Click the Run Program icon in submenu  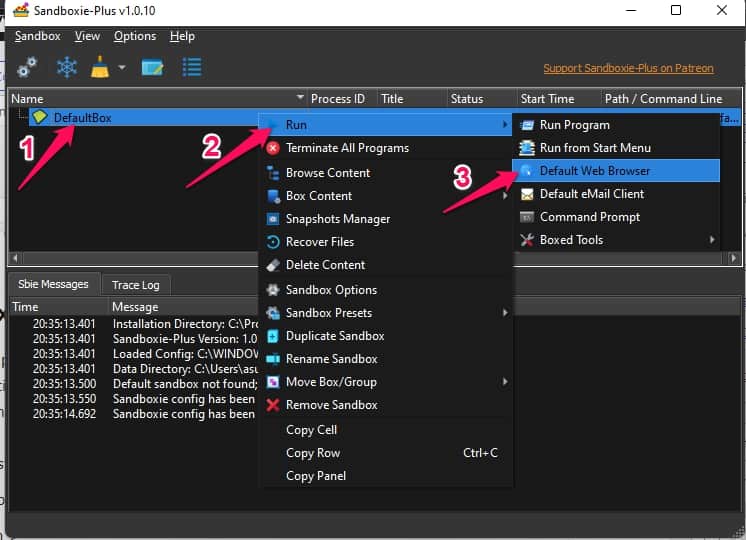point(527,125)
